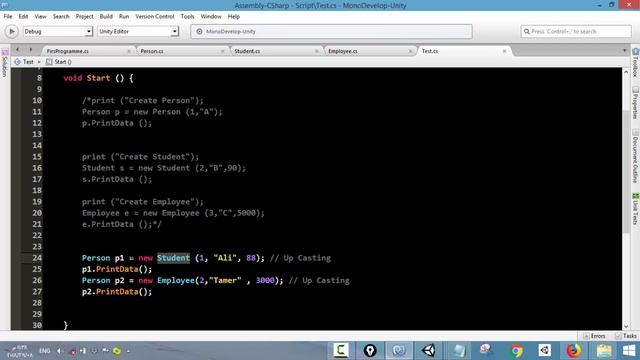Viewport: 640px width, 360px height.
Task: Open the Solution side panel
Action: click(x=4, y=63)
